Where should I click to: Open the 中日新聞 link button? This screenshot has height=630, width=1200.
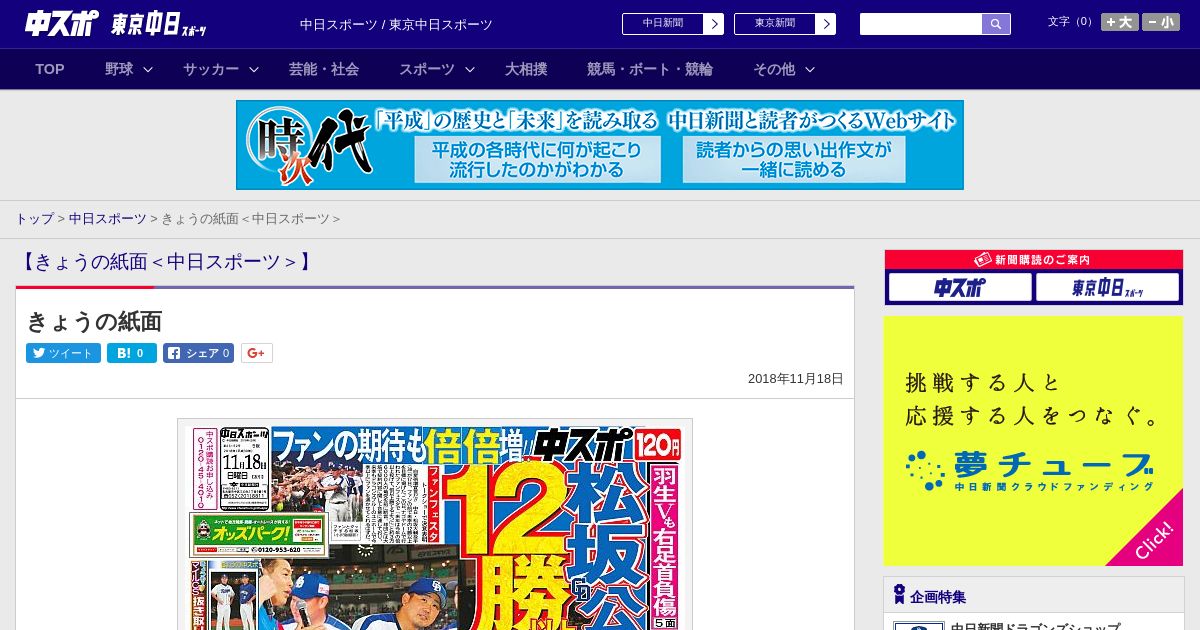tap(663, 24)
